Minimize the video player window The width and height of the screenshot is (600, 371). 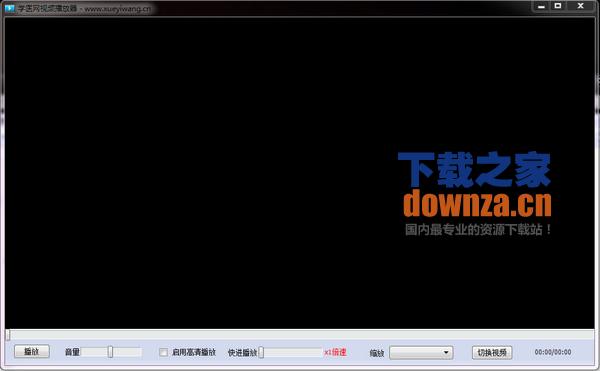(x=541, y=6)
